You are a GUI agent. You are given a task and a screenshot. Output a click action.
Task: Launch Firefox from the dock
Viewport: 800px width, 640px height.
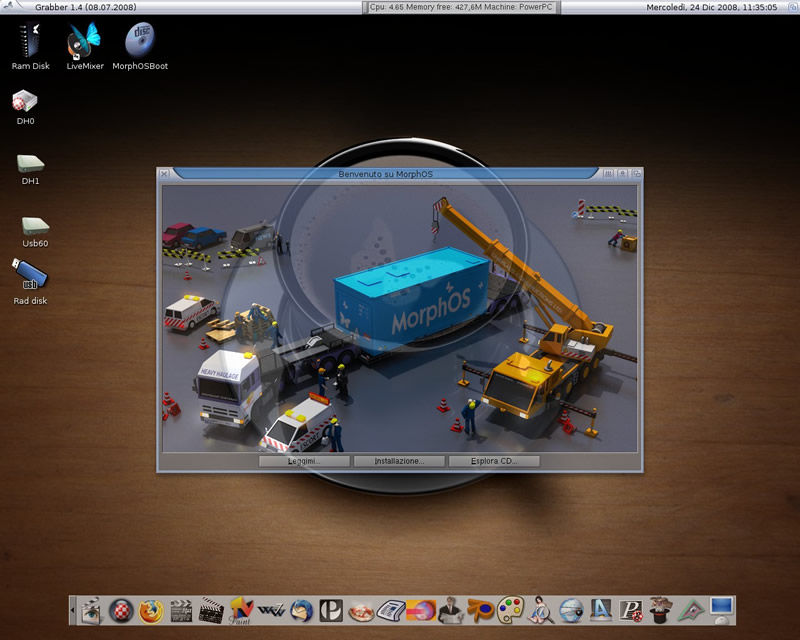[151, 611]
